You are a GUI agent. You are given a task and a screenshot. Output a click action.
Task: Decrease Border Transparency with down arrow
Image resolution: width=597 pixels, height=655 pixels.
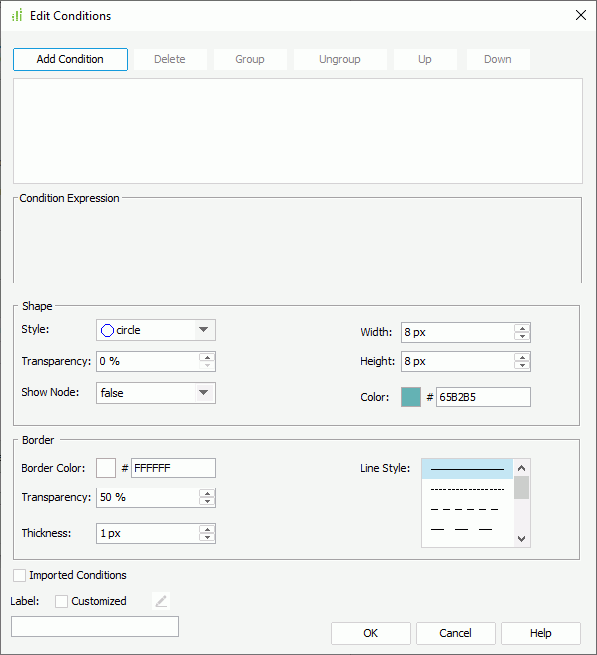[x=207, y=502]
